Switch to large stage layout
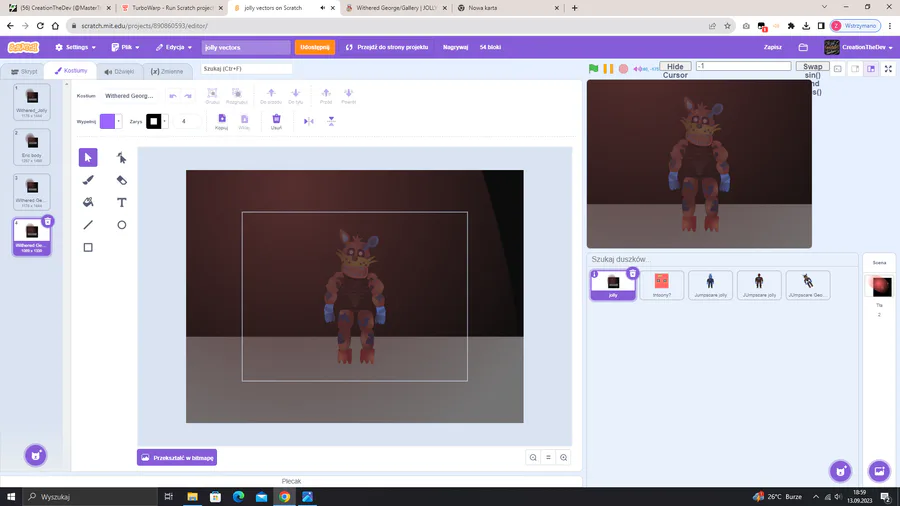Image resolution: width=900 pixels, height=506 pixels. [871, 69]
